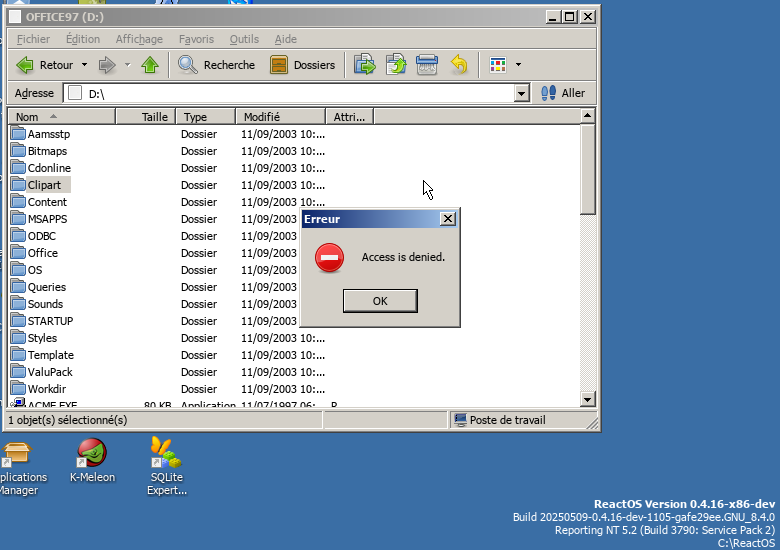Open the Aide menu
The image size is (780, 550).
[286, 39]
